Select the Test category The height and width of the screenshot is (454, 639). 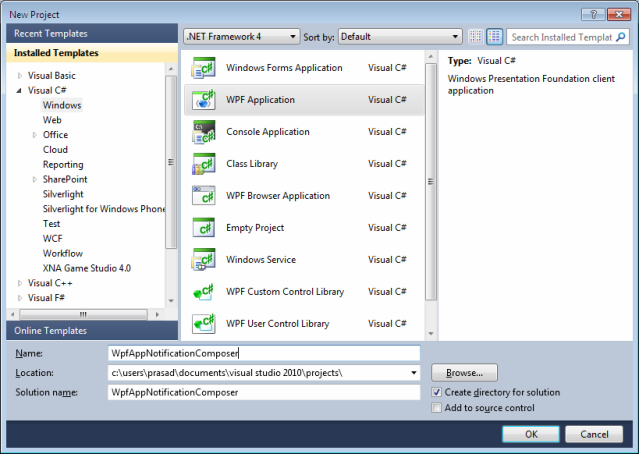tap(51, 224)
